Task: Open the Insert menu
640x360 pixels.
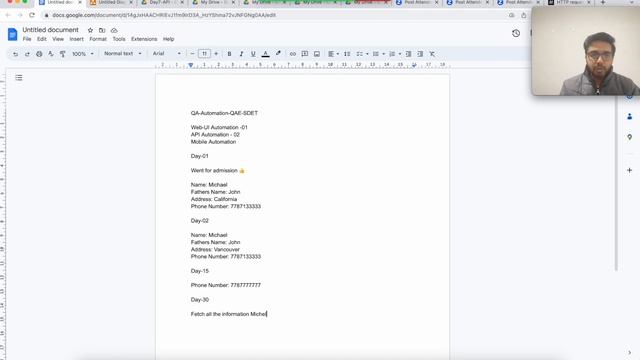Action: coord(76,39)
